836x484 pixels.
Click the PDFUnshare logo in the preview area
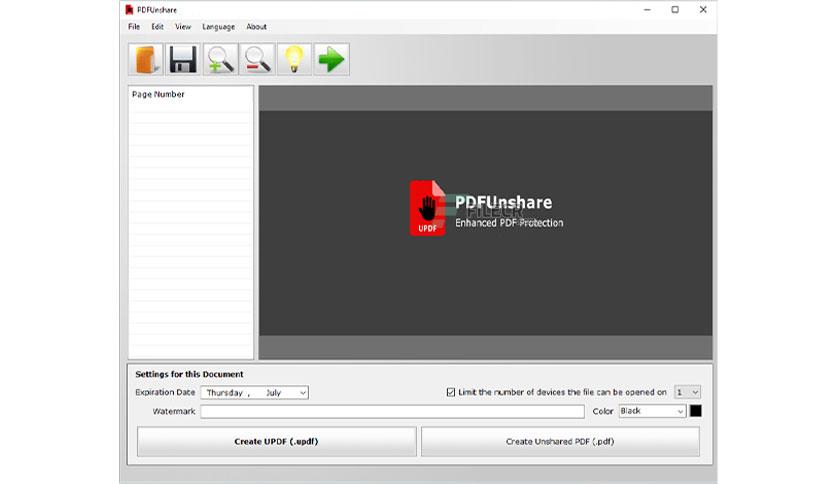486,208
